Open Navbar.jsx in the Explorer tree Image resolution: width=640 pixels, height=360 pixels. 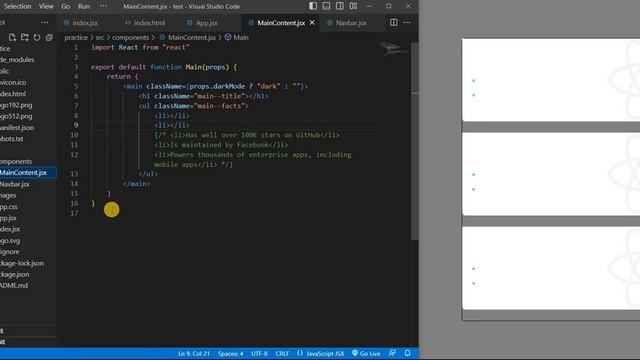[28, 184]
